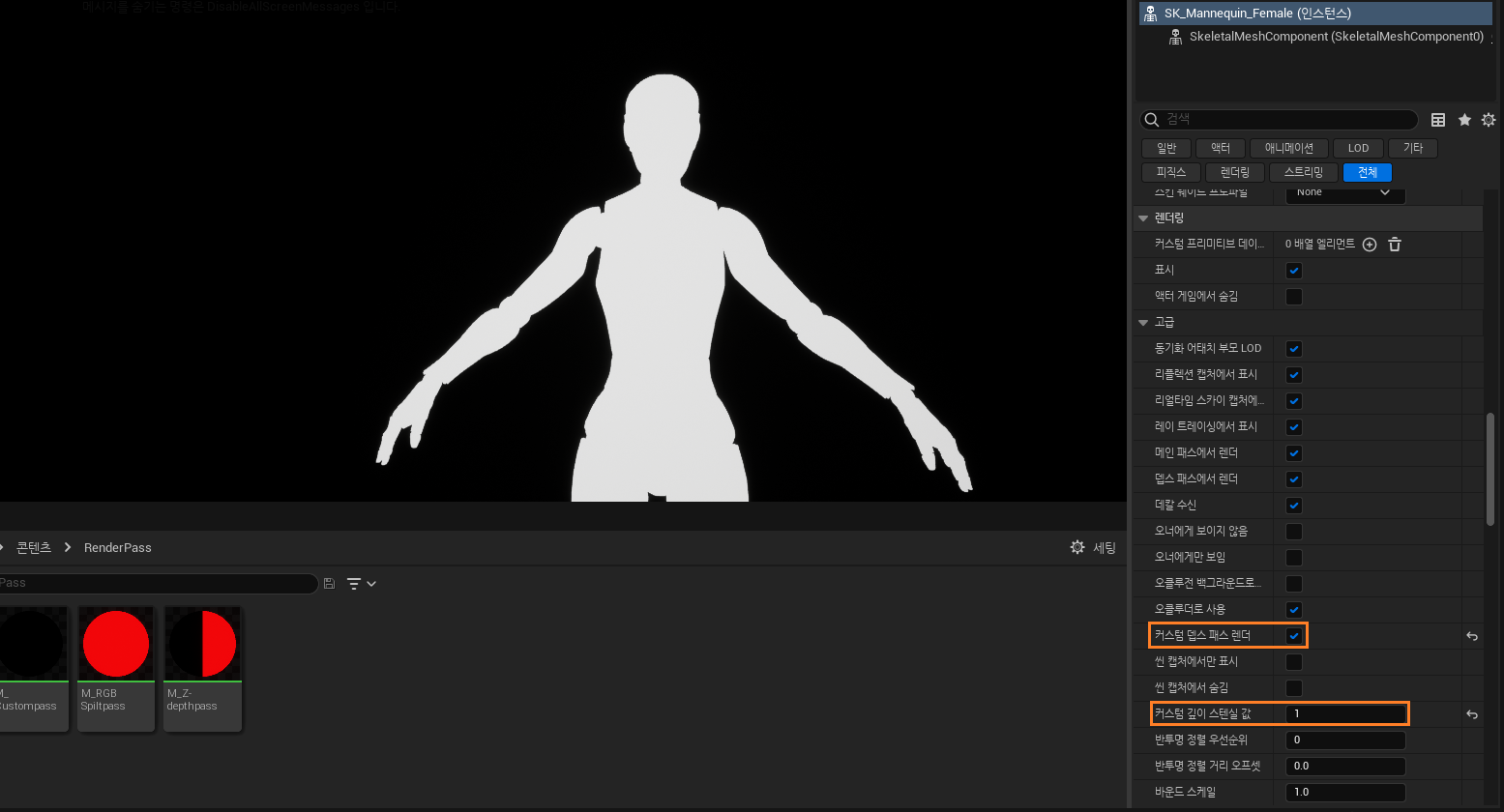
Task: Click the 세팅 button in content browser
Action: coord(1093,547)
